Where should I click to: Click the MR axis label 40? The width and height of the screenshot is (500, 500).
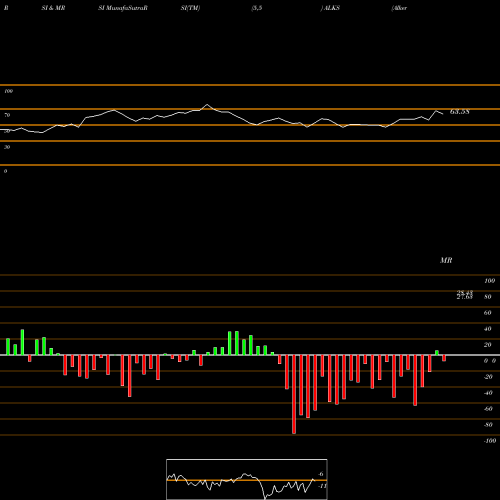487,329
